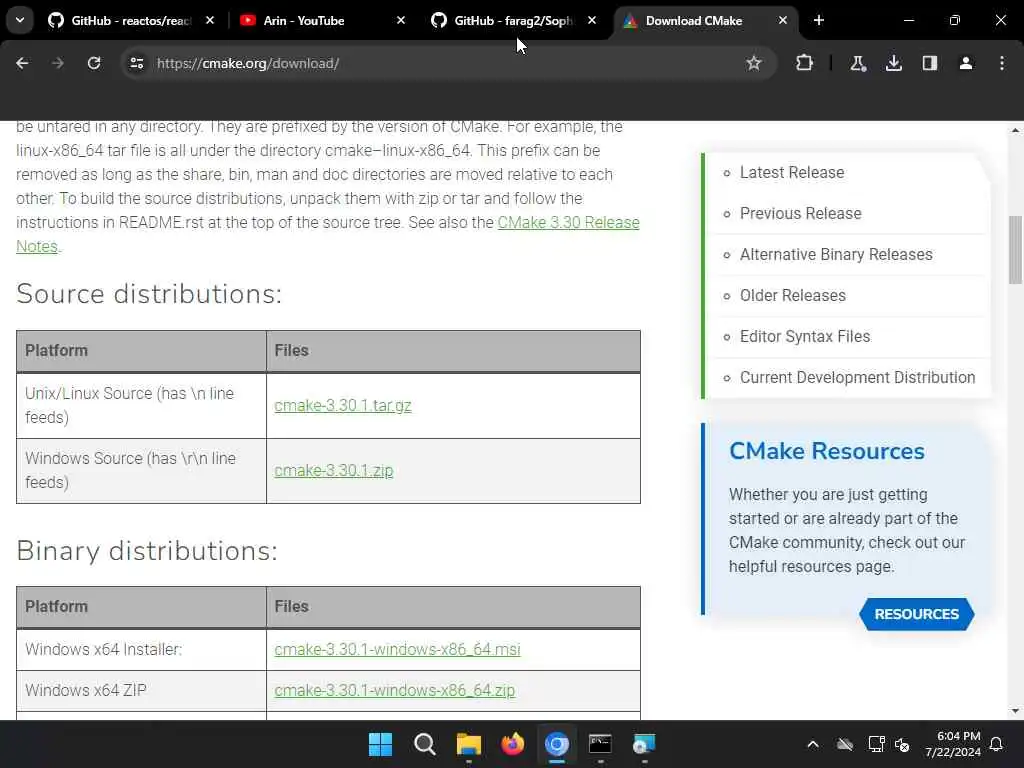
Task: Open the clock showing 6:04 PM
Action: (x=953, y=744)
